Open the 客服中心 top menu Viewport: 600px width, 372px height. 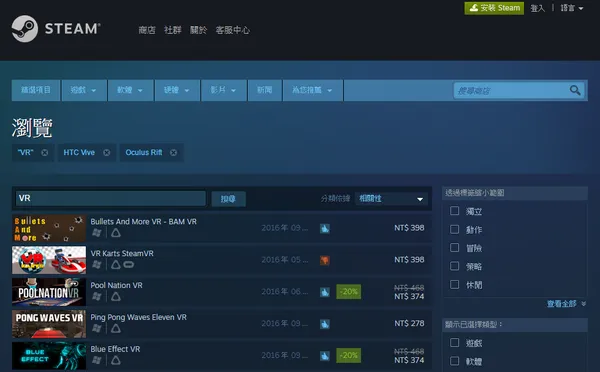(233, 30)
